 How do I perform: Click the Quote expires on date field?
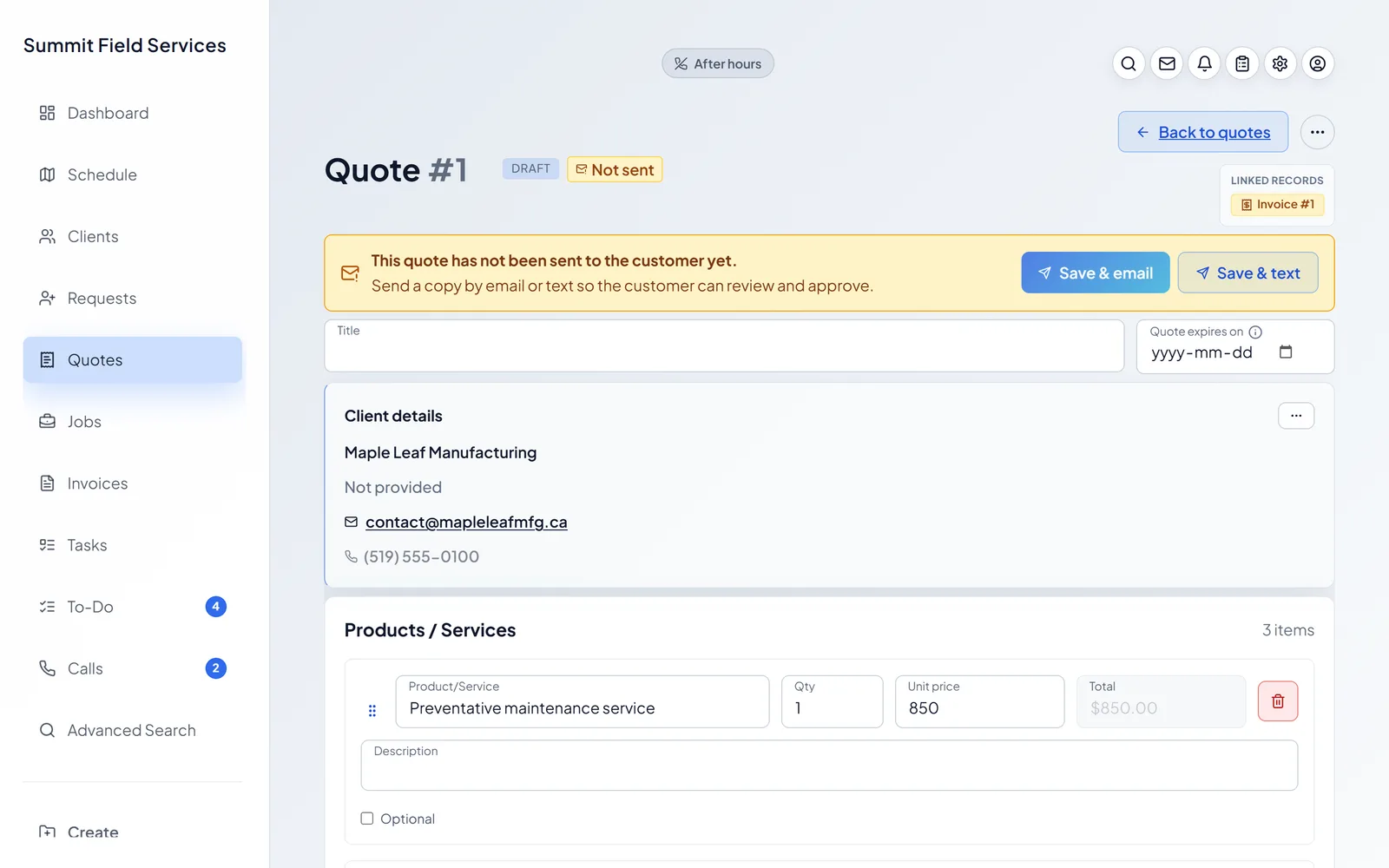(1234, 346)
